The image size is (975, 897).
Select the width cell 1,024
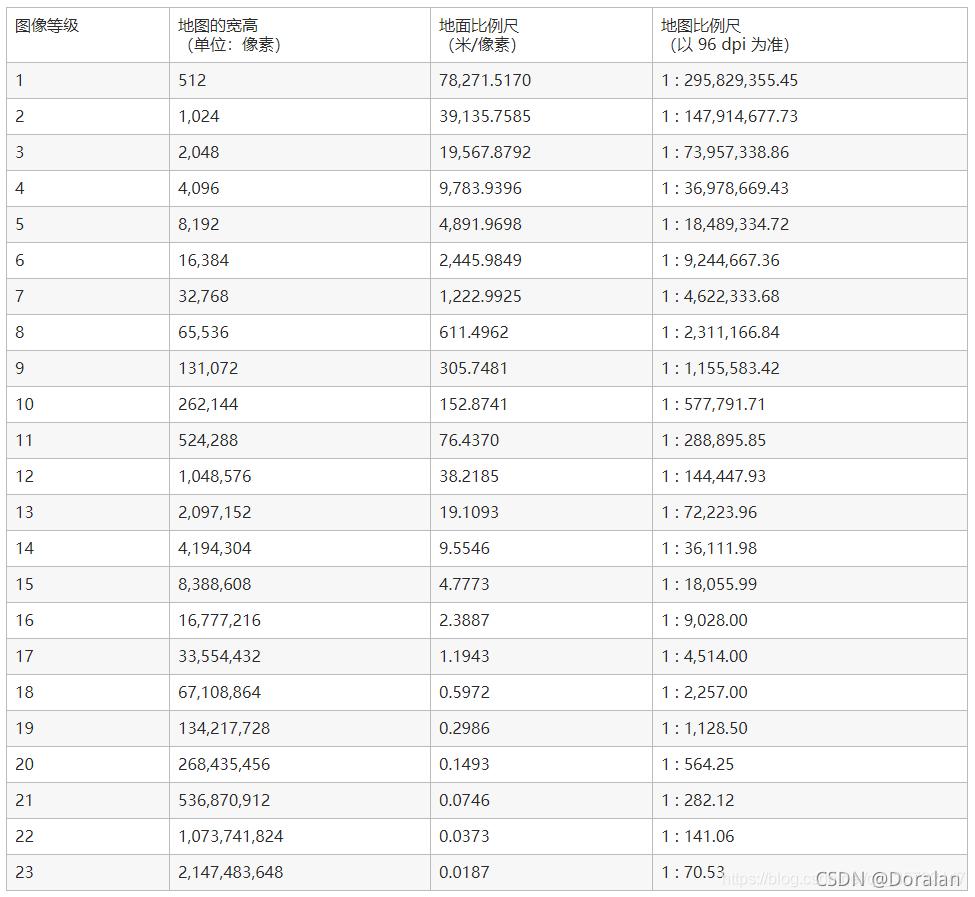[x=199, y=116]
